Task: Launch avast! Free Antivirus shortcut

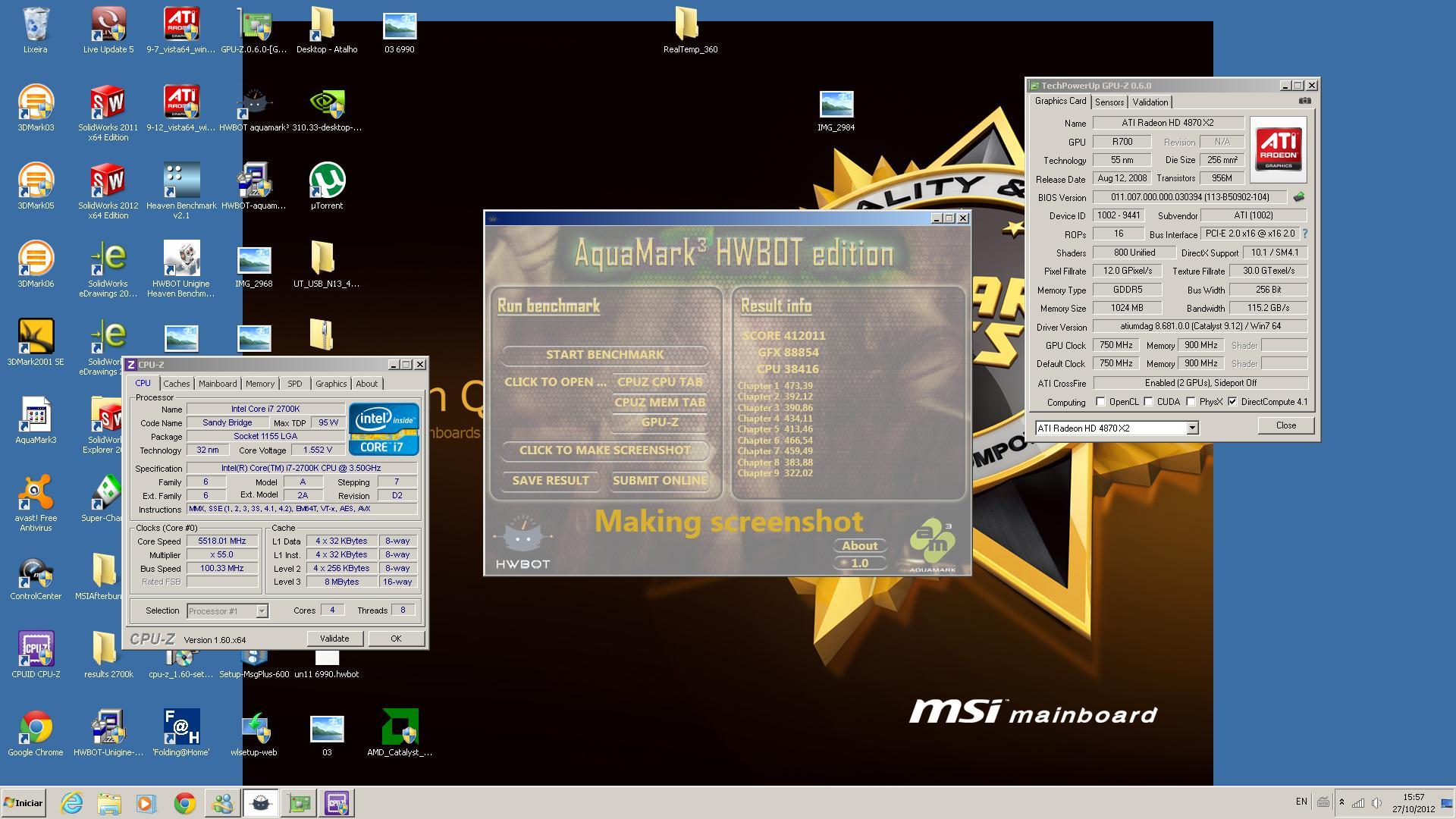Action: 36,502
